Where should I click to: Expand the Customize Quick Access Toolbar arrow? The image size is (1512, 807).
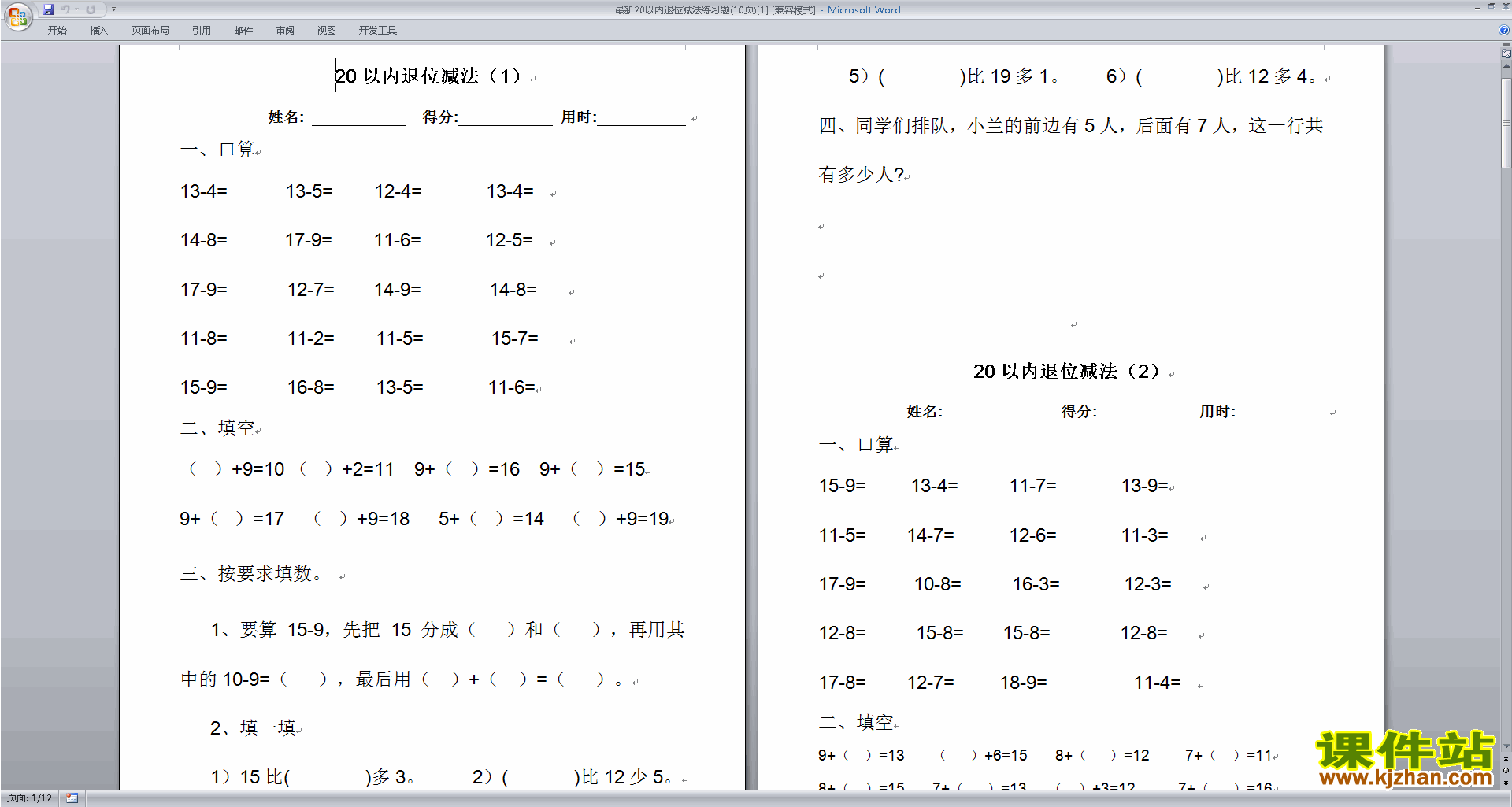click(113, 9)
